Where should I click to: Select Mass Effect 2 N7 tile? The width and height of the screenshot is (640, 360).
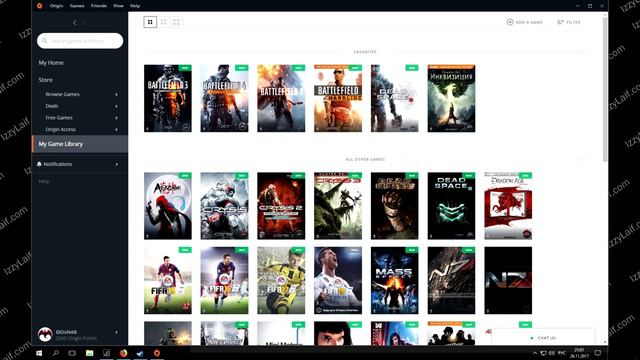tap(451, 280)
